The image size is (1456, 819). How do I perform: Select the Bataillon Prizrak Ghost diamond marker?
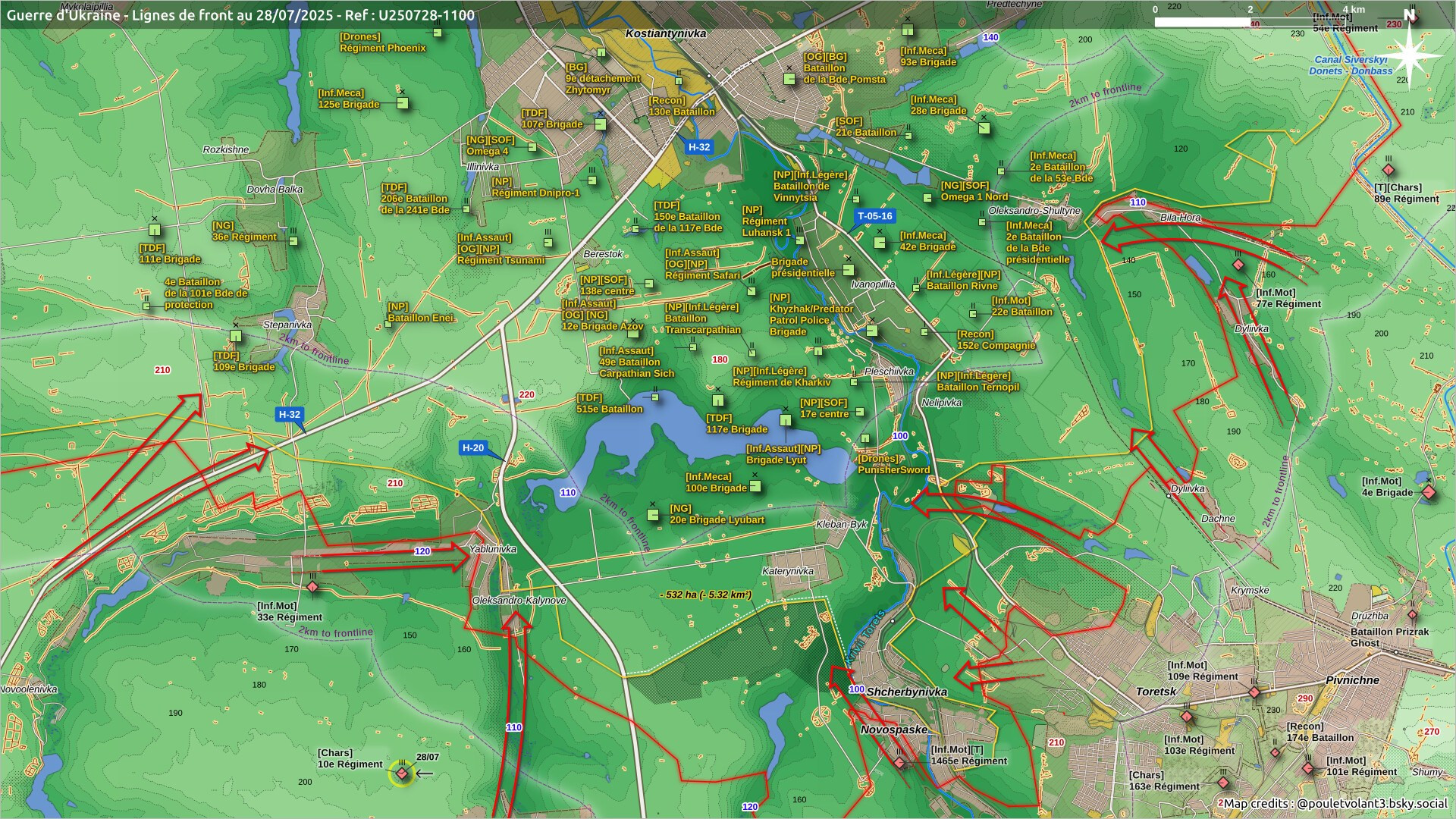click(1412, 614)
